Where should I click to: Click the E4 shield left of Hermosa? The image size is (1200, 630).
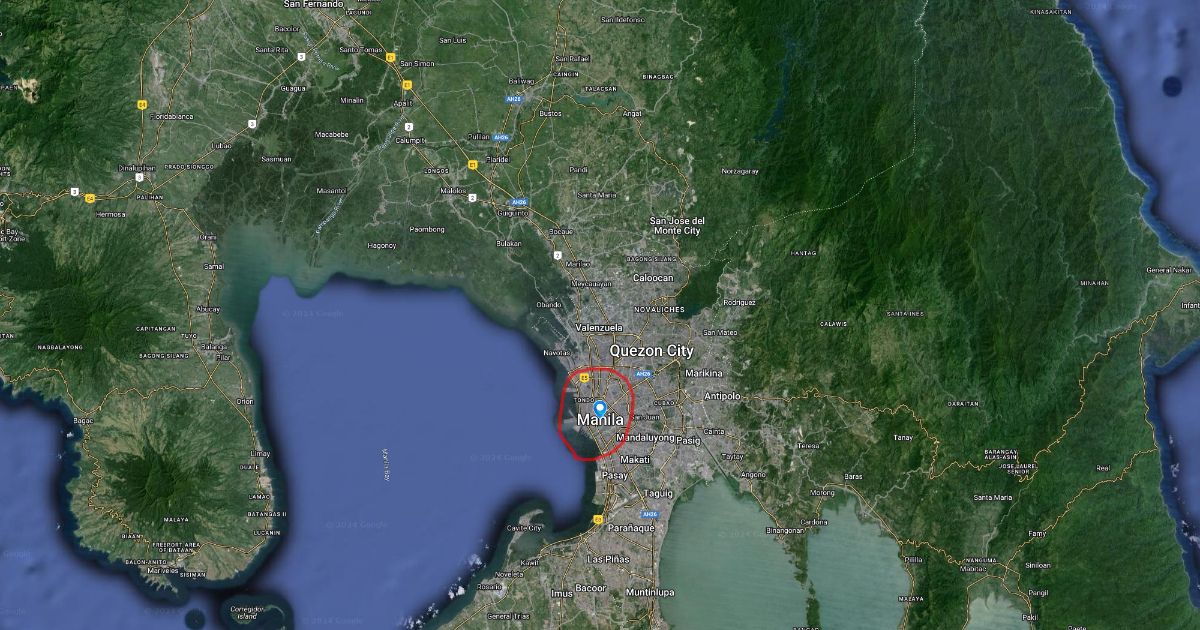coord(90,197)
